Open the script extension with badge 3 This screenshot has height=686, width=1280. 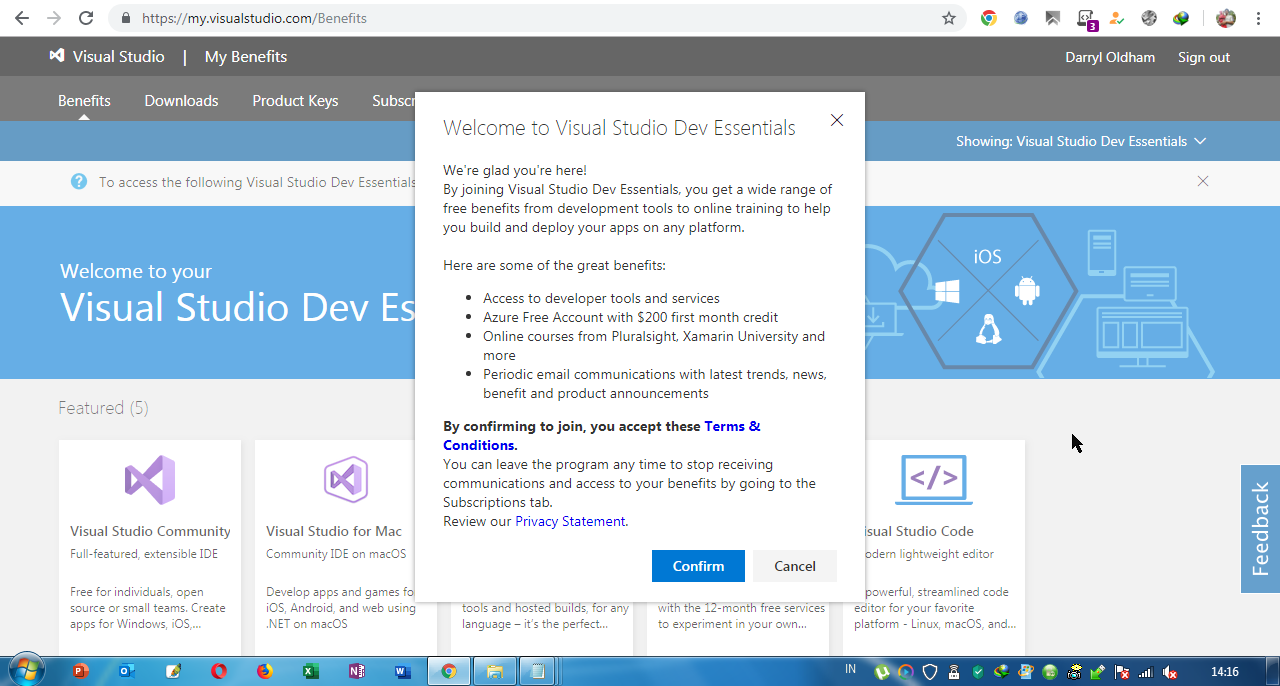coord(1086,18)
